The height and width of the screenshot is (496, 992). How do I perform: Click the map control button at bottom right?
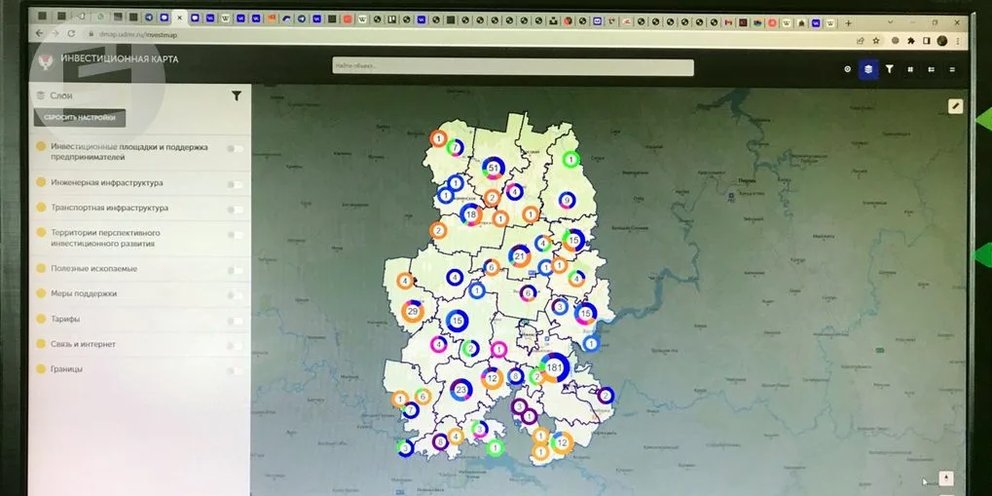point(946,478)
